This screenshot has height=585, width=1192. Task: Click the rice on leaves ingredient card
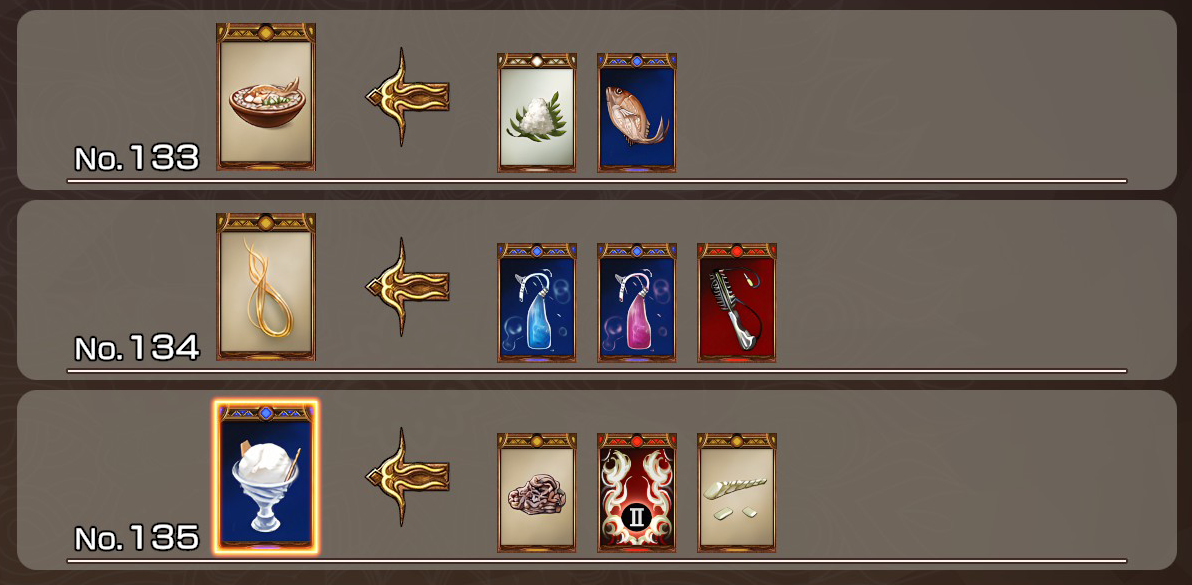pos(537,112)
